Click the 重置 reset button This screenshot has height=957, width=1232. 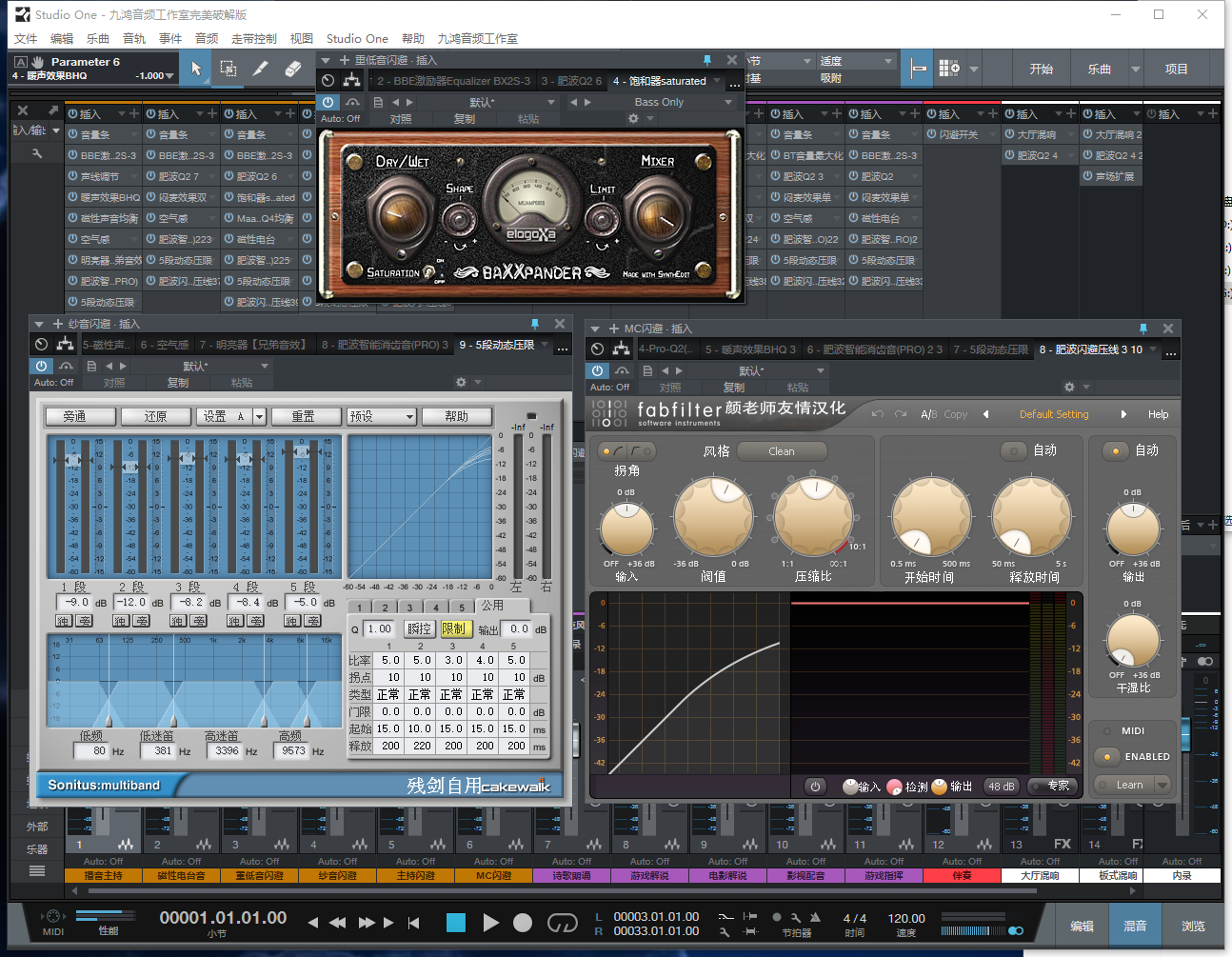click(x=303, y=416)
